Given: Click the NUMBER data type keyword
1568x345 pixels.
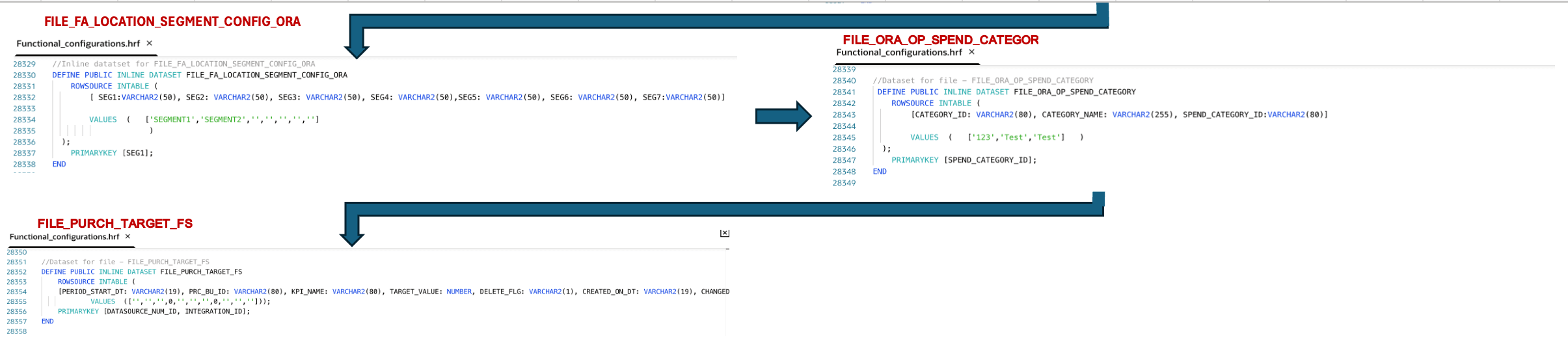Looking at the screenshot, I should click(459, 292).
